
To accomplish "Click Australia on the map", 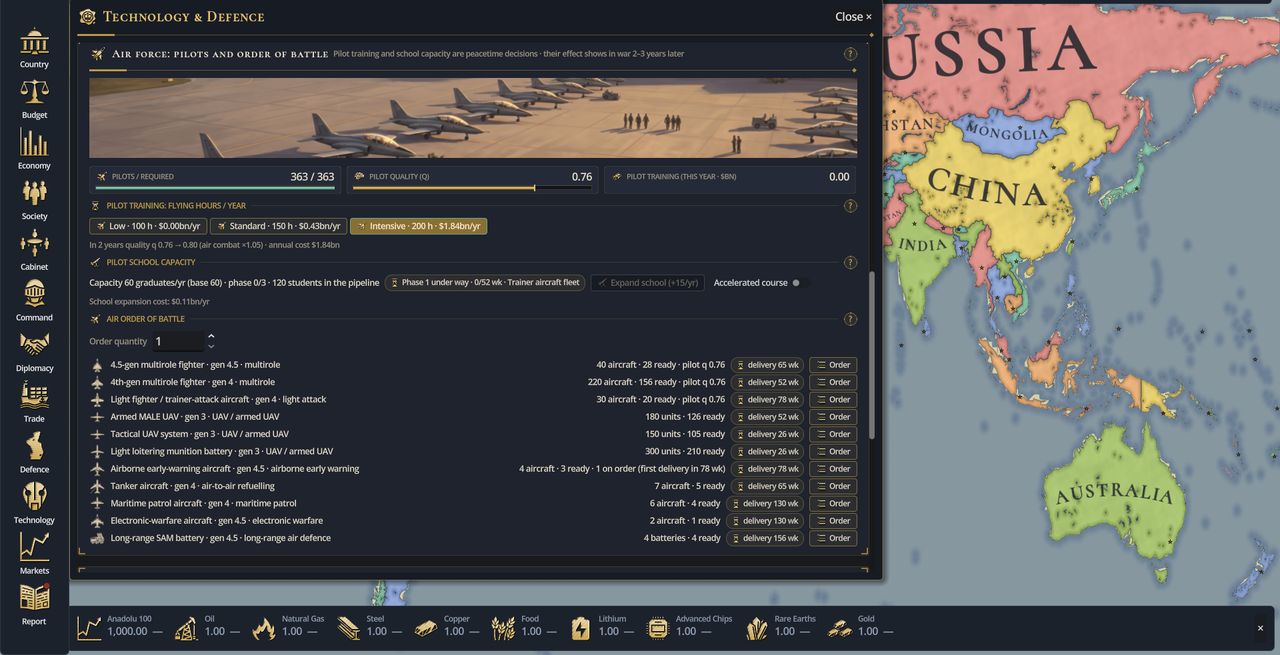I will click(1114, 493).
